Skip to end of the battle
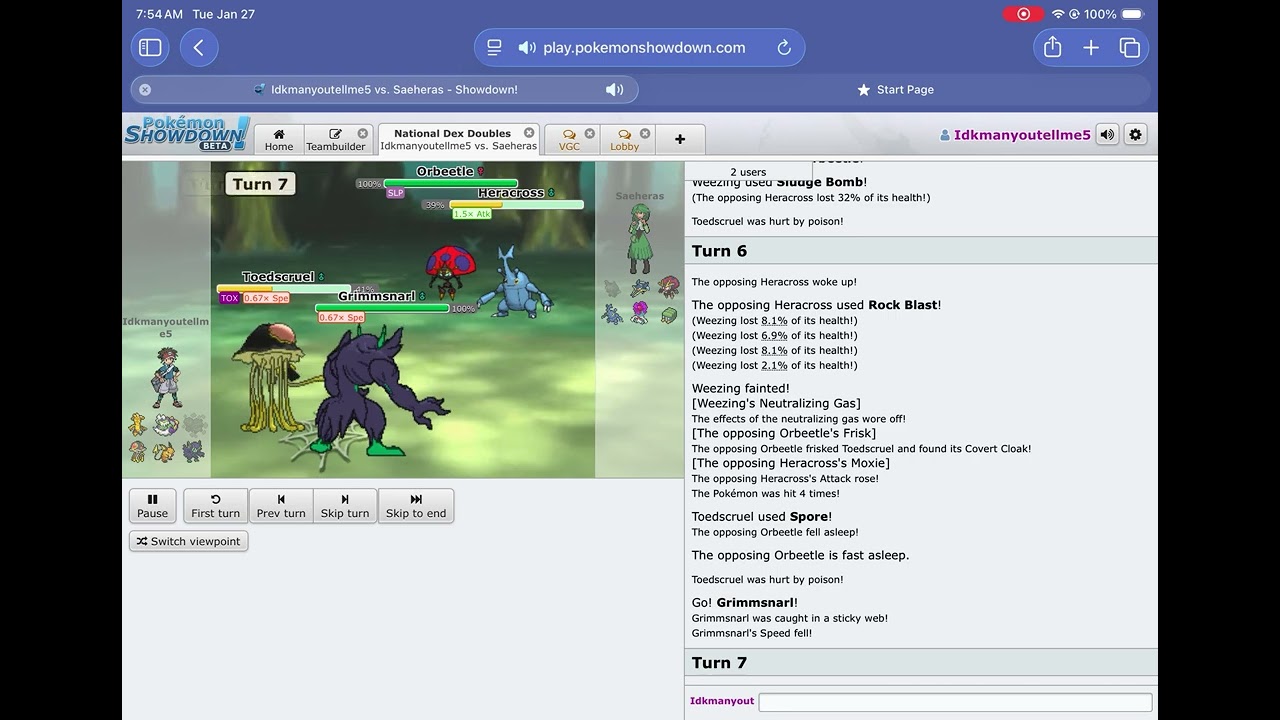This screenshot has width=1280, height=720. point(416,505)
